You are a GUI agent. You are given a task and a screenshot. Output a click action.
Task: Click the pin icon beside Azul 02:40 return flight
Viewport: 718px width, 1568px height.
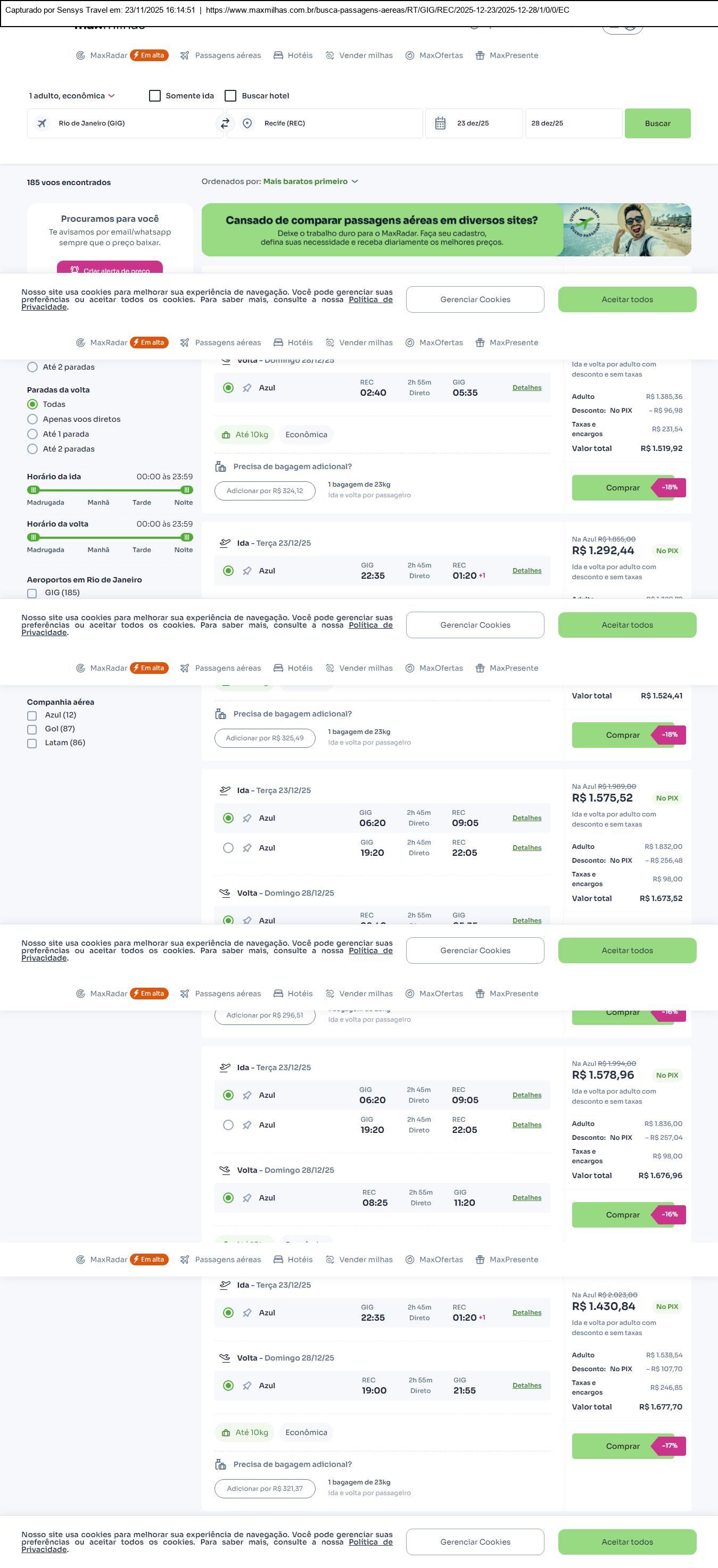pos(247,388)
